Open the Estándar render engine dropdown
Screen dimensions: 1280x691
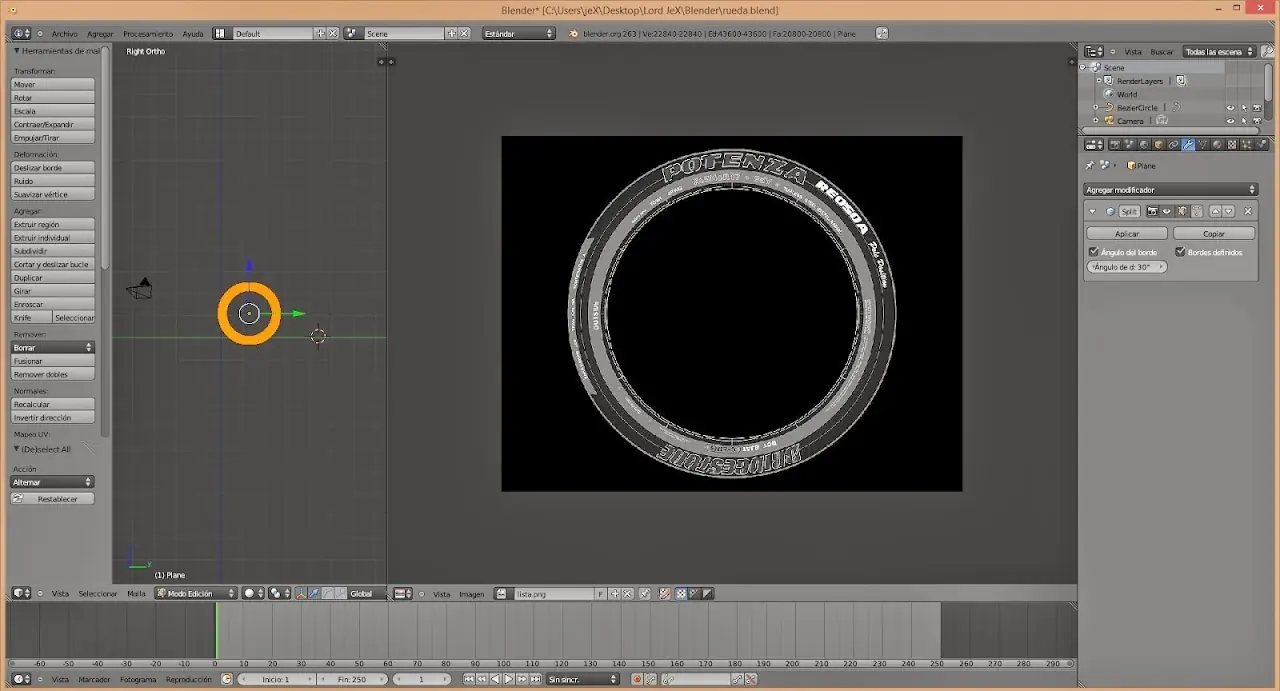click(x=518, y=33)
